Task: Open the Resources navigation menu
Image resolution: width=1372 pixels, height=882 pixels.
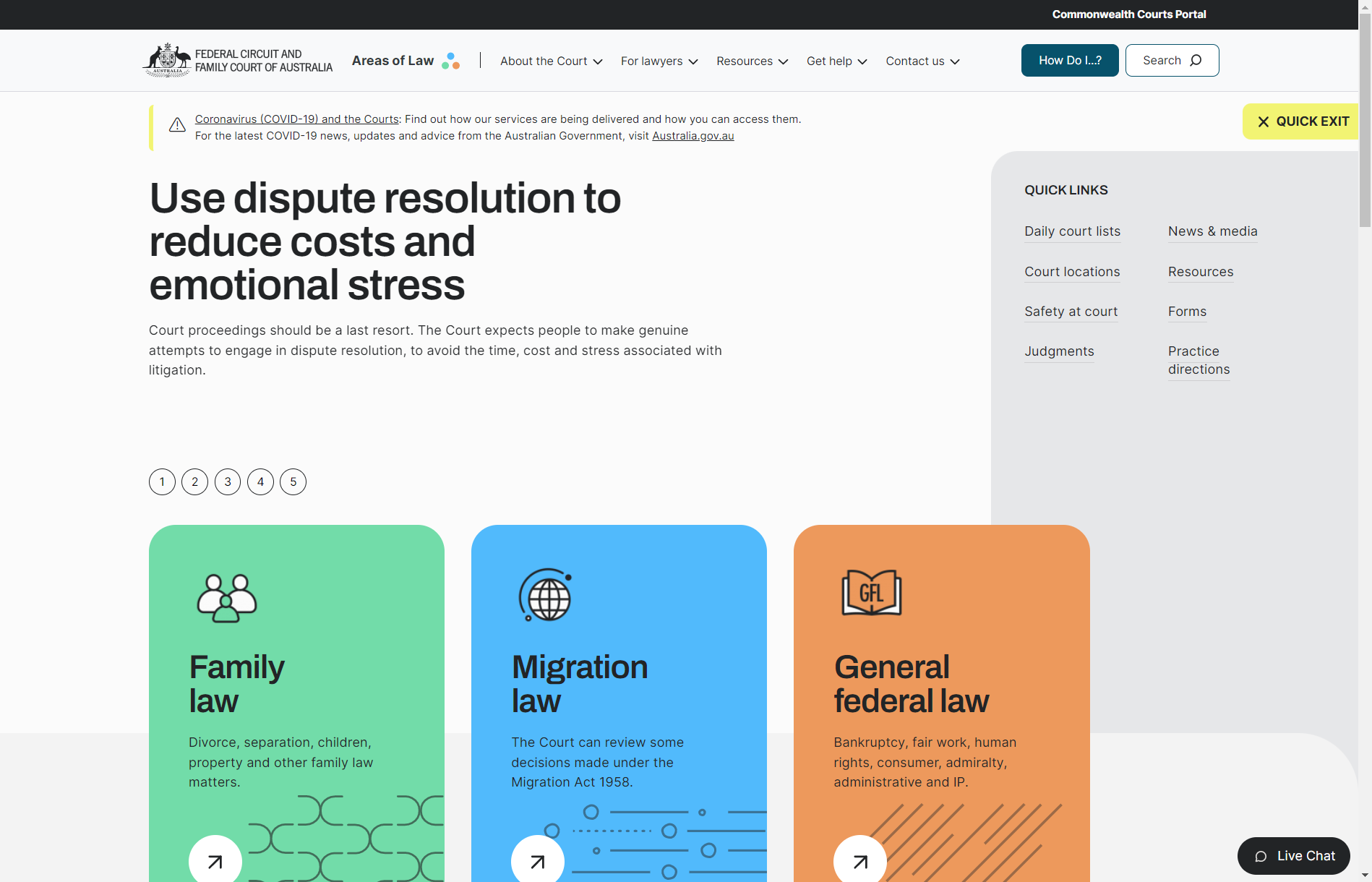Action: click(x=752, y=61)
